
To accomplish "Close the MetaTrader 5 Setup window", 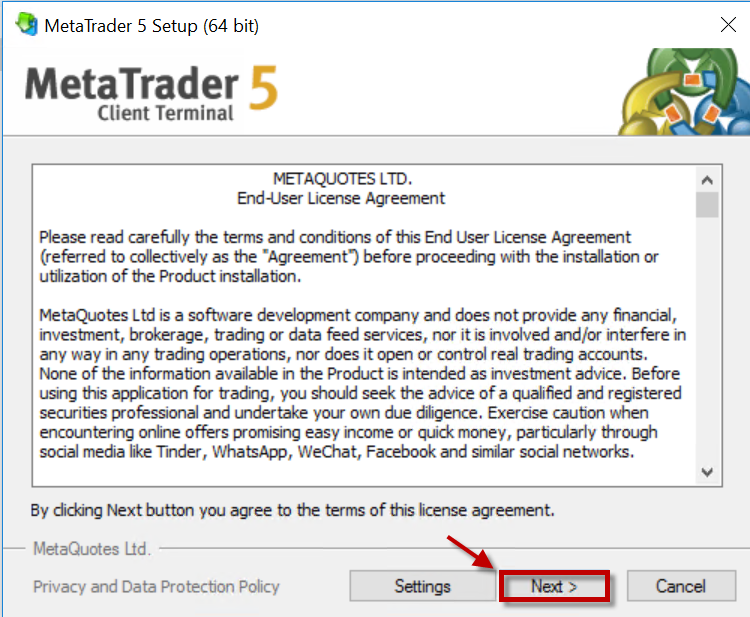I will tap(728, 24).
